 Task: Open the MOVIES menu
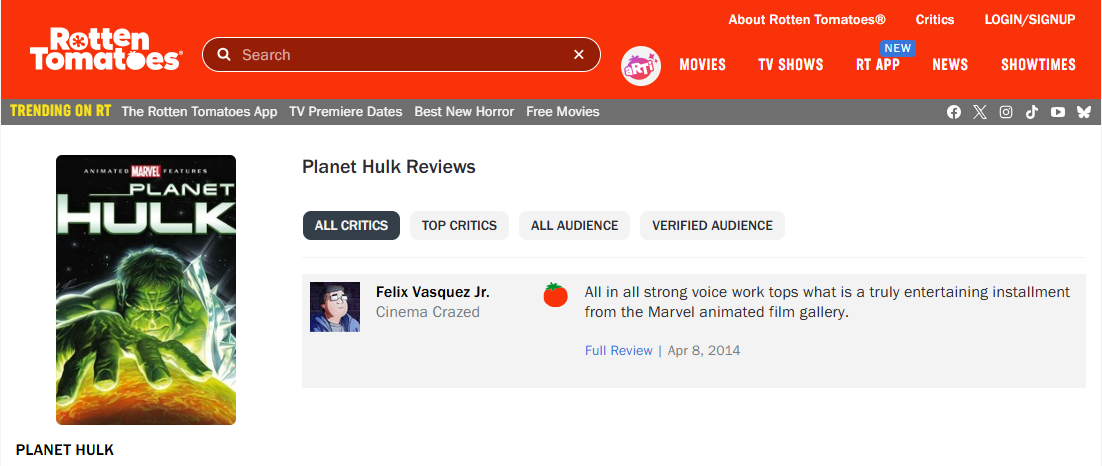[702, 65]
